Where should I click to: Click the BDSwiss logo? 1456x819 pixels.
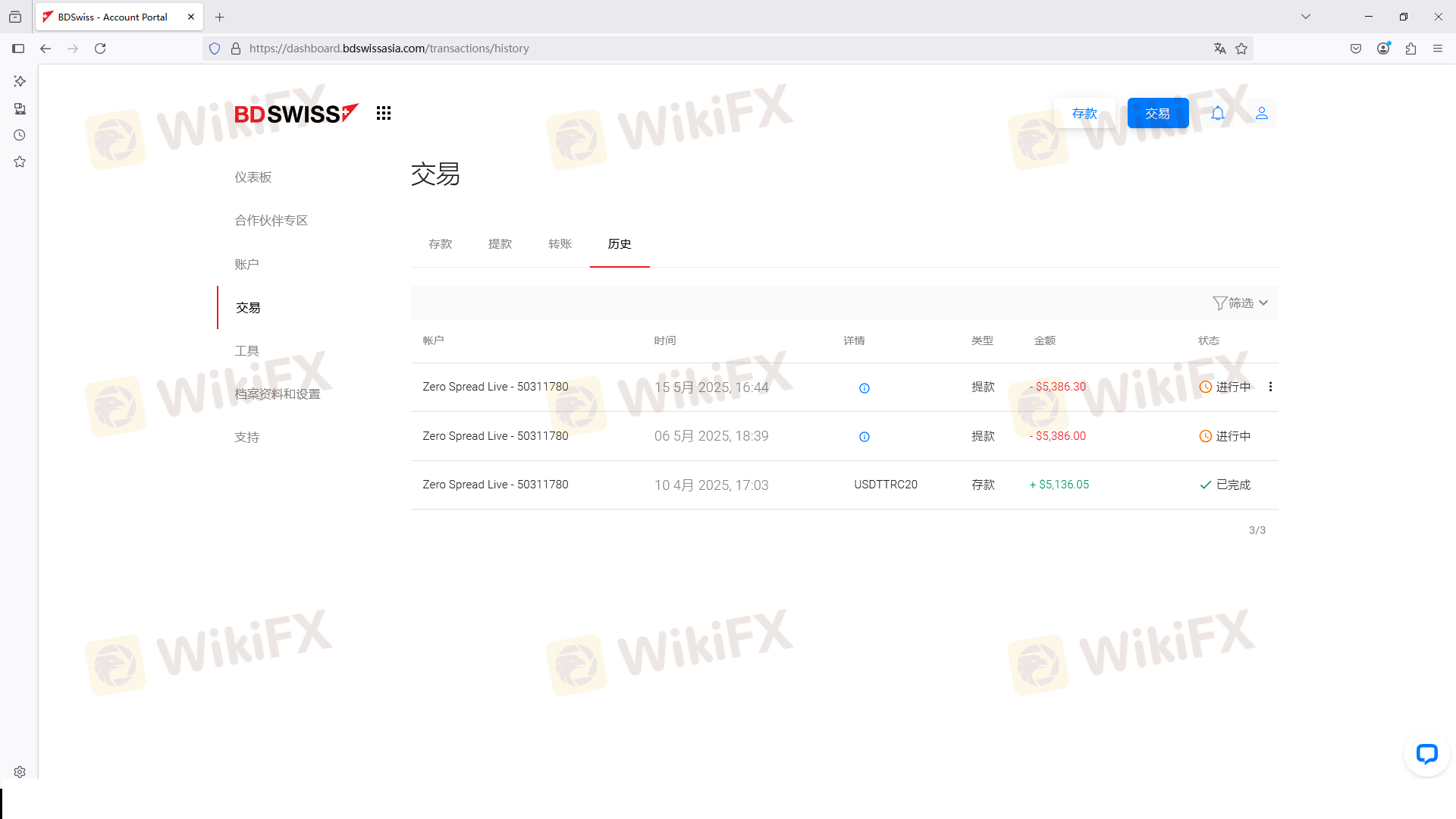(x=296, y=114)
